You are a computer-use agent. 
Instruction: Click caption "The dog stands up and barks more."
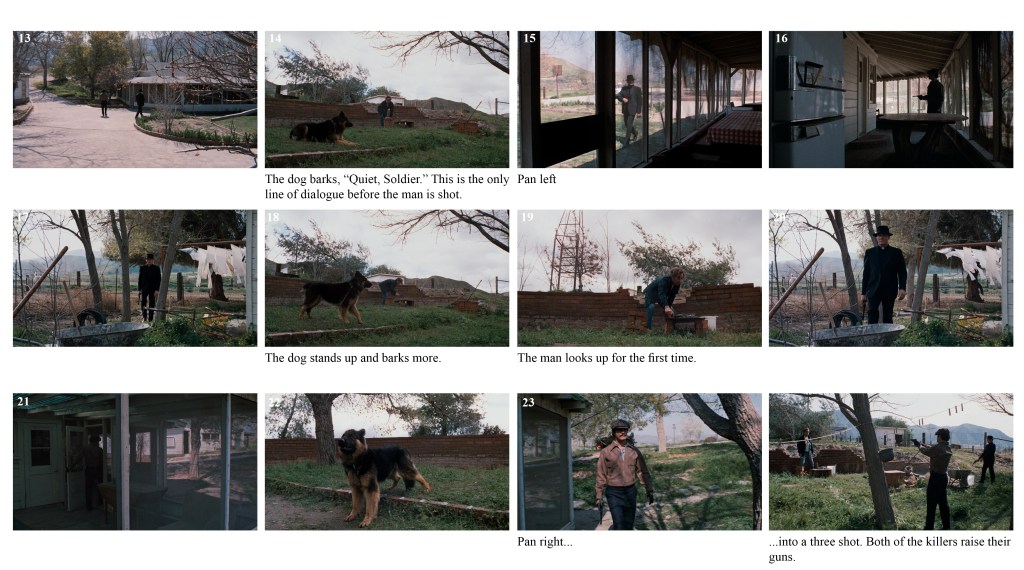point(353,358)
